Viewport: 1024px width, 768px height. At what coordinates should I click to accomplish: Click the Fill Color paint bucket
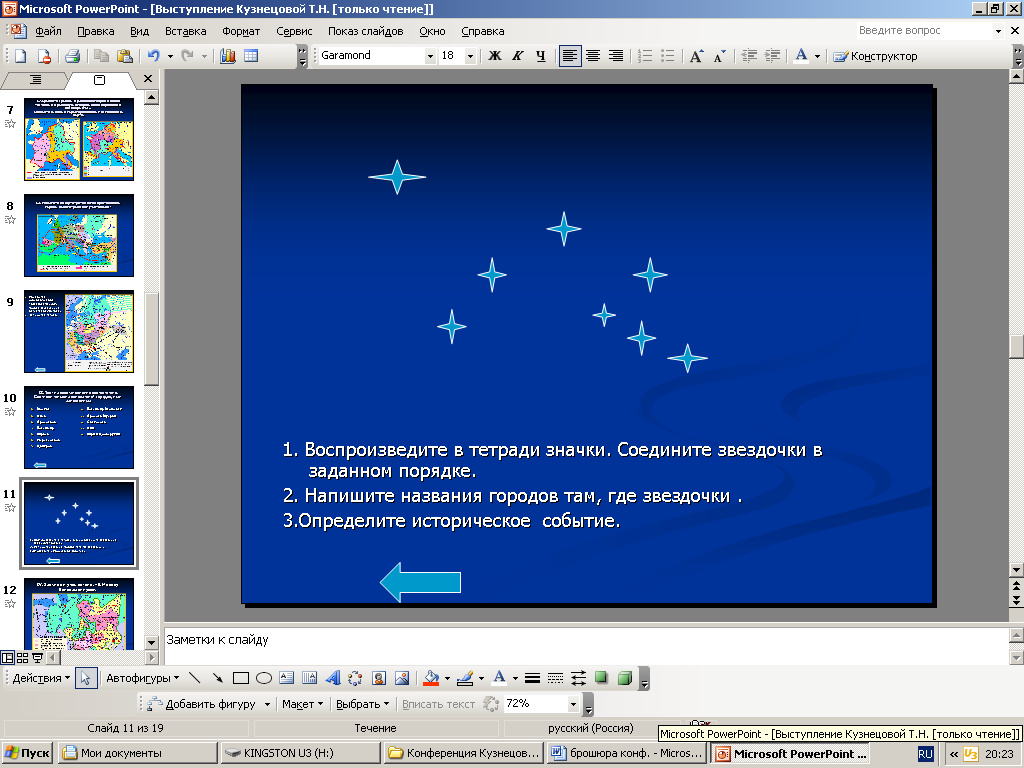431,678
